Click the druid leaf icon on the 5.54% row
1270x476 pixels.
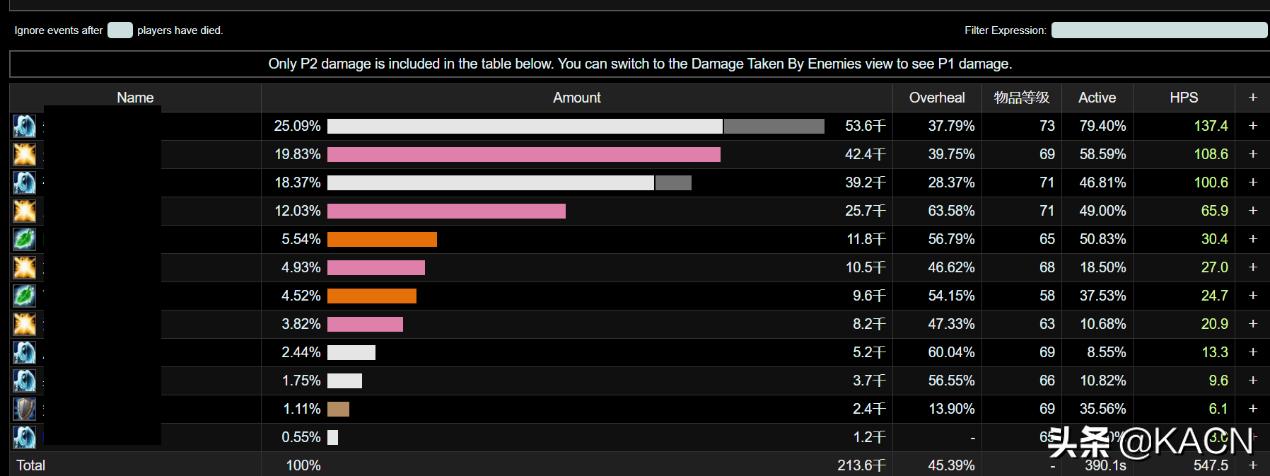[x=24, y=239]
